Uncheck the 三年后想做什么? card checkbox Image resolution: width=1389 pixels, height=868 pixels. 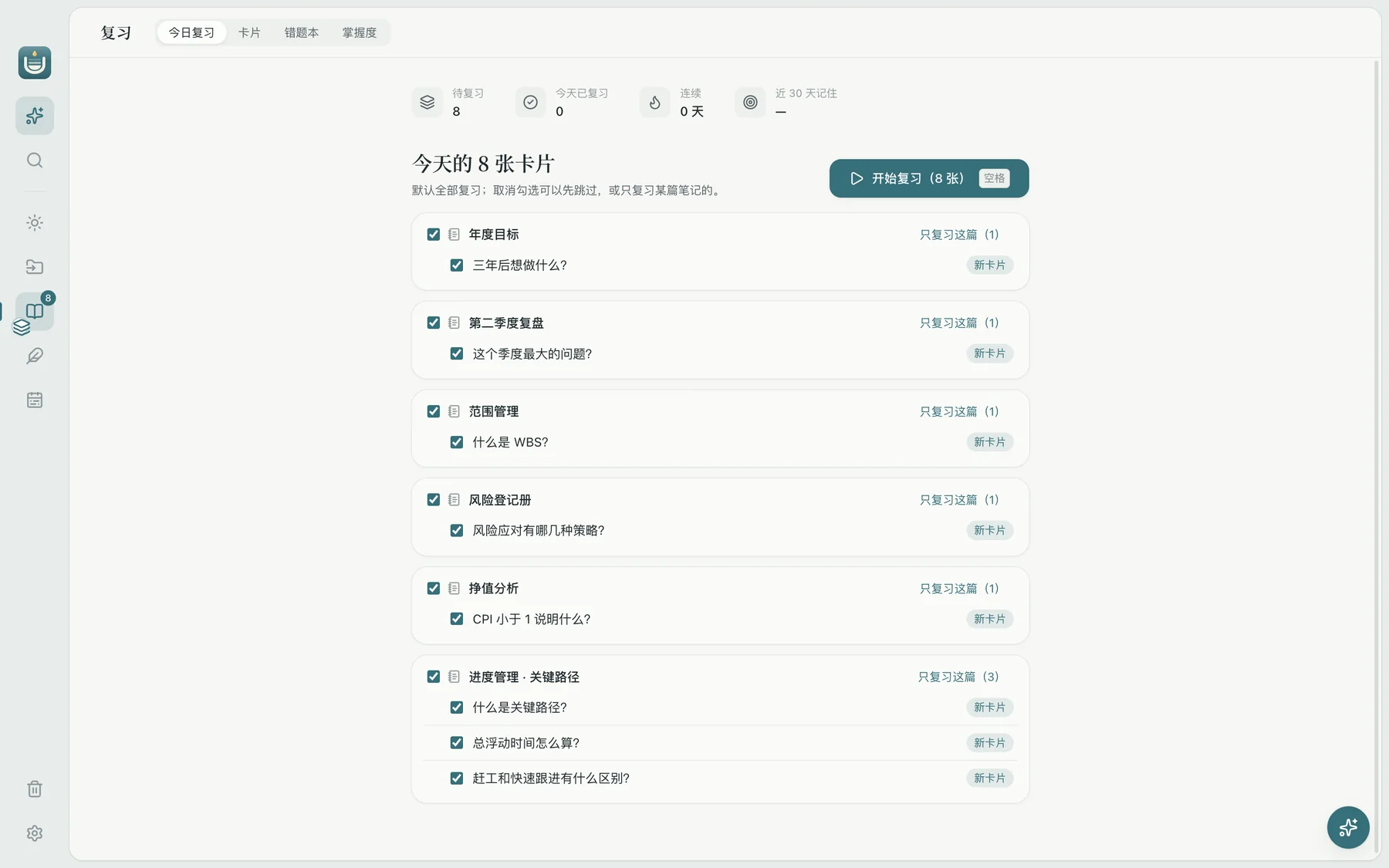[457, 265]
